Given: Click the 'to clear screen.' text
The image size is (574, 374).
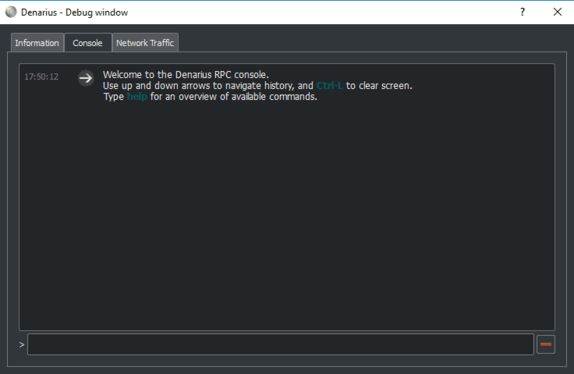Looking at the screenshot, I should coord(379,86).
